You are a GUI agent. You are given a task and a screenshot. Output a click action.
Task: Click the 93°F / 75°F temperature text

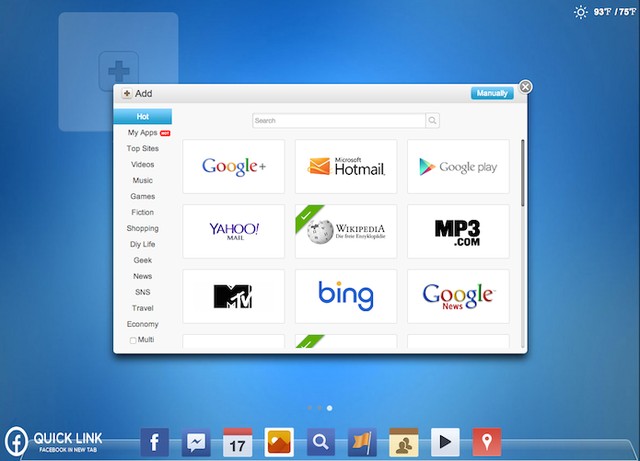tap(614, 12)
